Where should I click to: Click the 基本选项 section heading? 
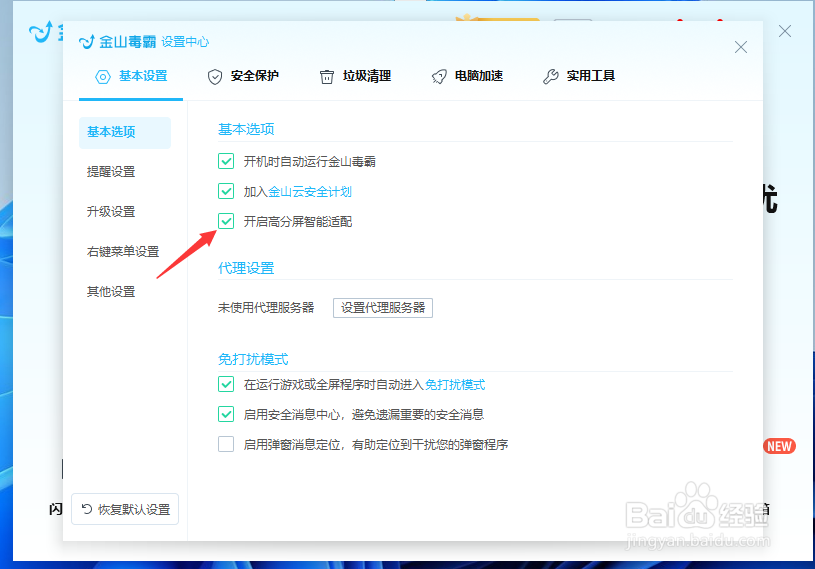[x=246, y=129]
